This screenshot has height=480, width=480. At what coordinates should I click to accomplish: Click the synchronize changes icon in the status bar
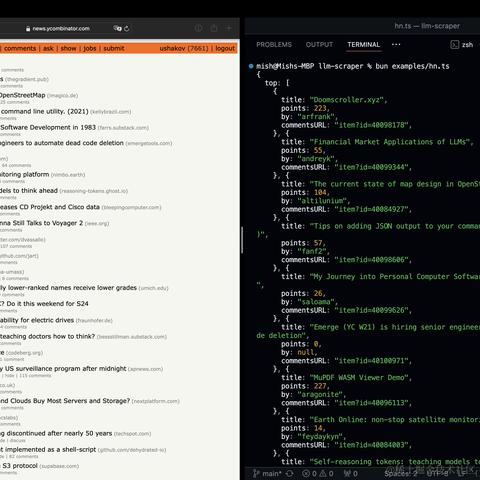290,473
